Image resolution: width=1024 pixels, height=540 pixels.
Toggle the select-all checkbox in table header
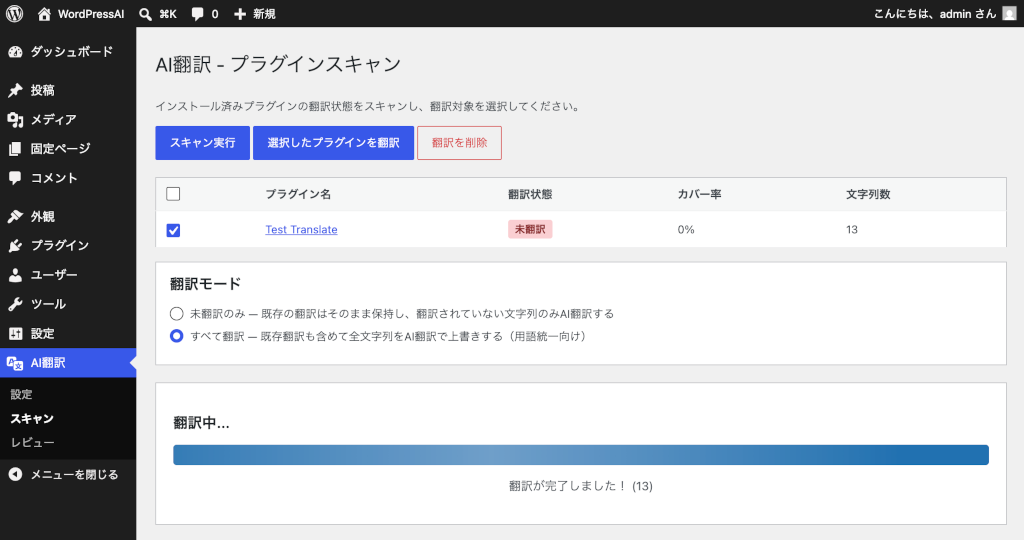[173, 194]
